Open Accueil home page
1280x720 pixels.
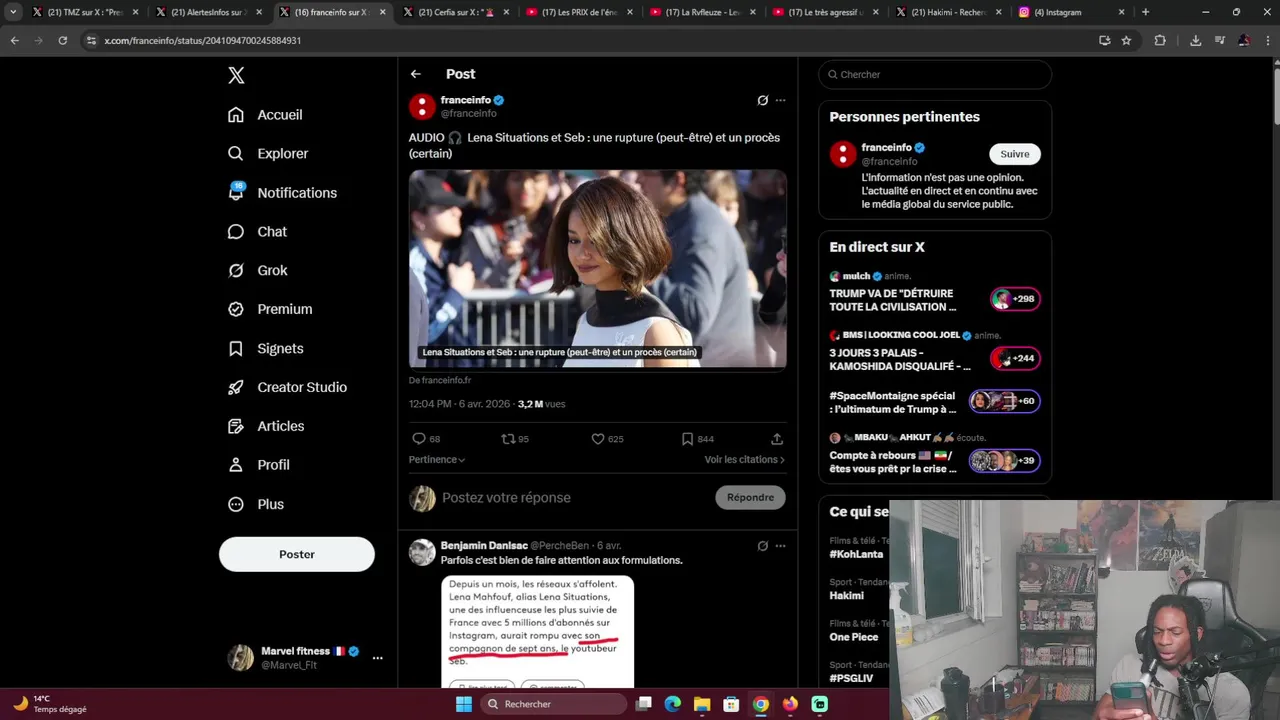tap(265, 115)
